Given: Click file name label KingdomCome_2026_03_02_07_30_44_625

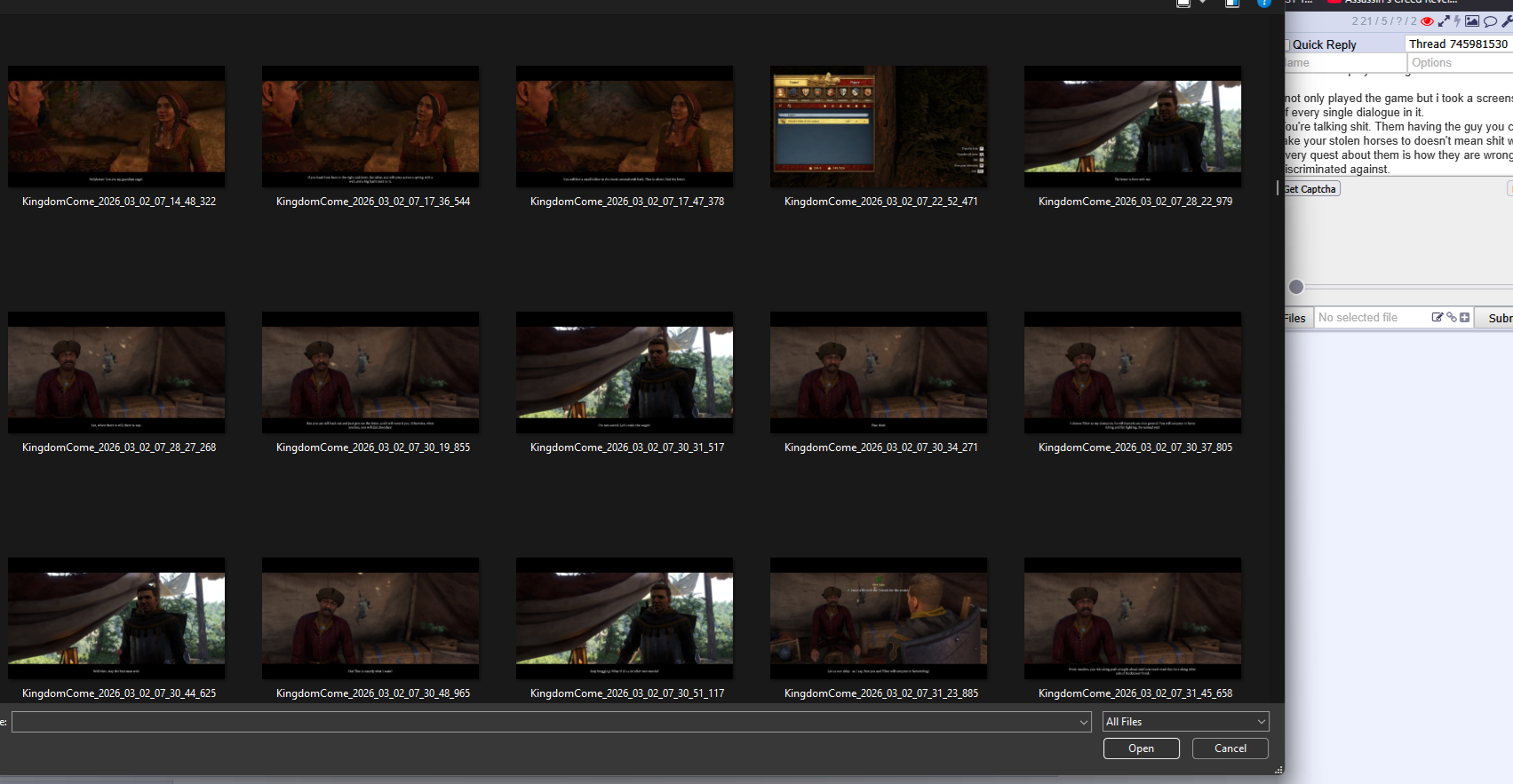Looking at the screenshot, I should click(x=119, y=693).
